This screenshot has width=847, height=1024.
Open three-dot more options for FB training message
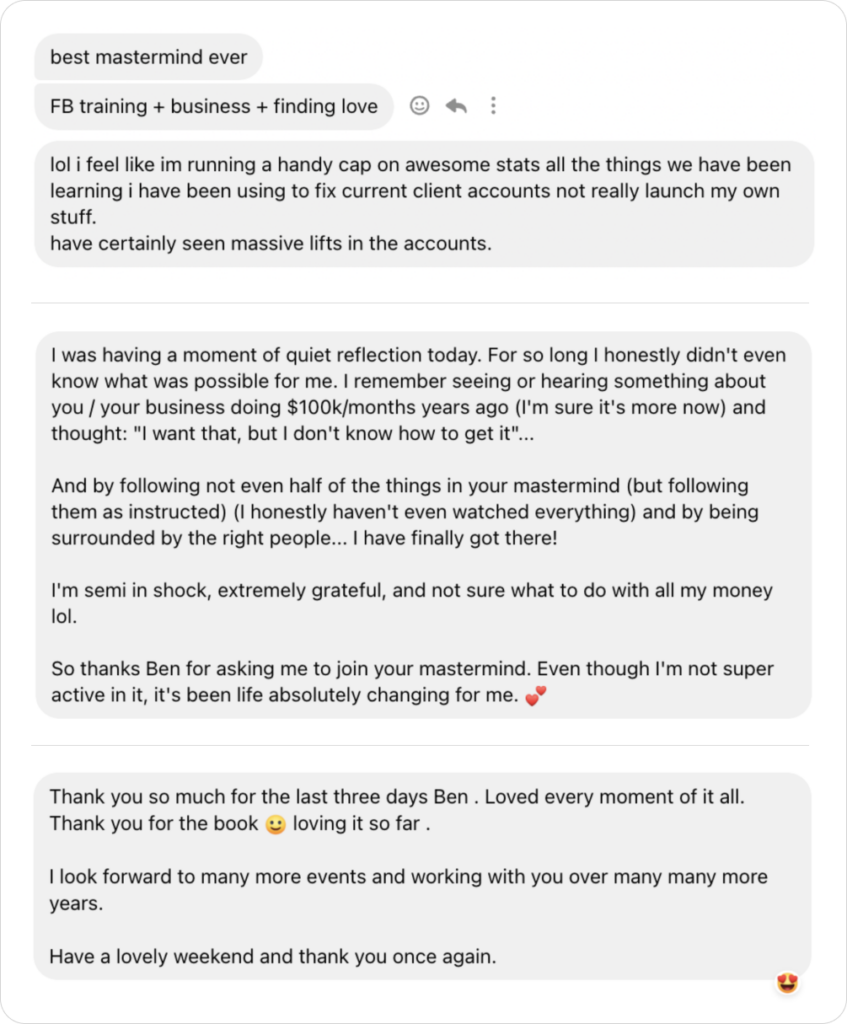tap(493, 105)
